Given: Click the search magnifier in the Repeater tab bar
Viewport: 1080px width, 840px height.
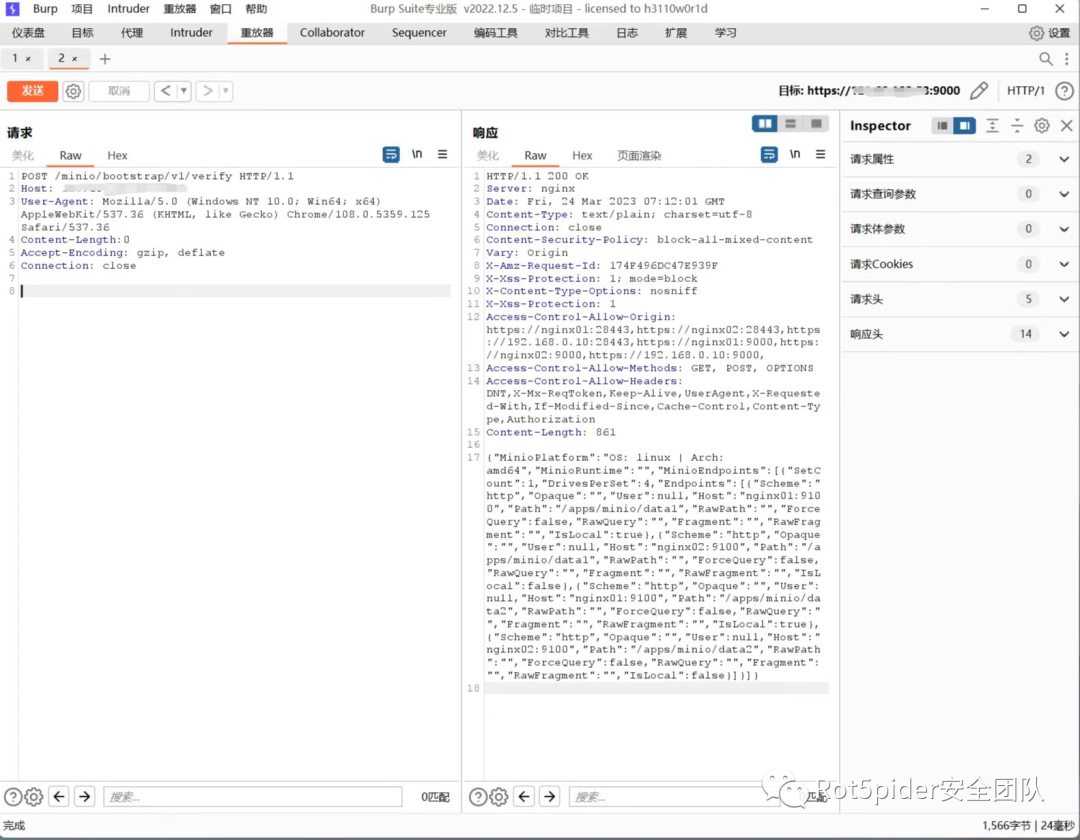Looking at the screenshot, I should point(1046,59).
